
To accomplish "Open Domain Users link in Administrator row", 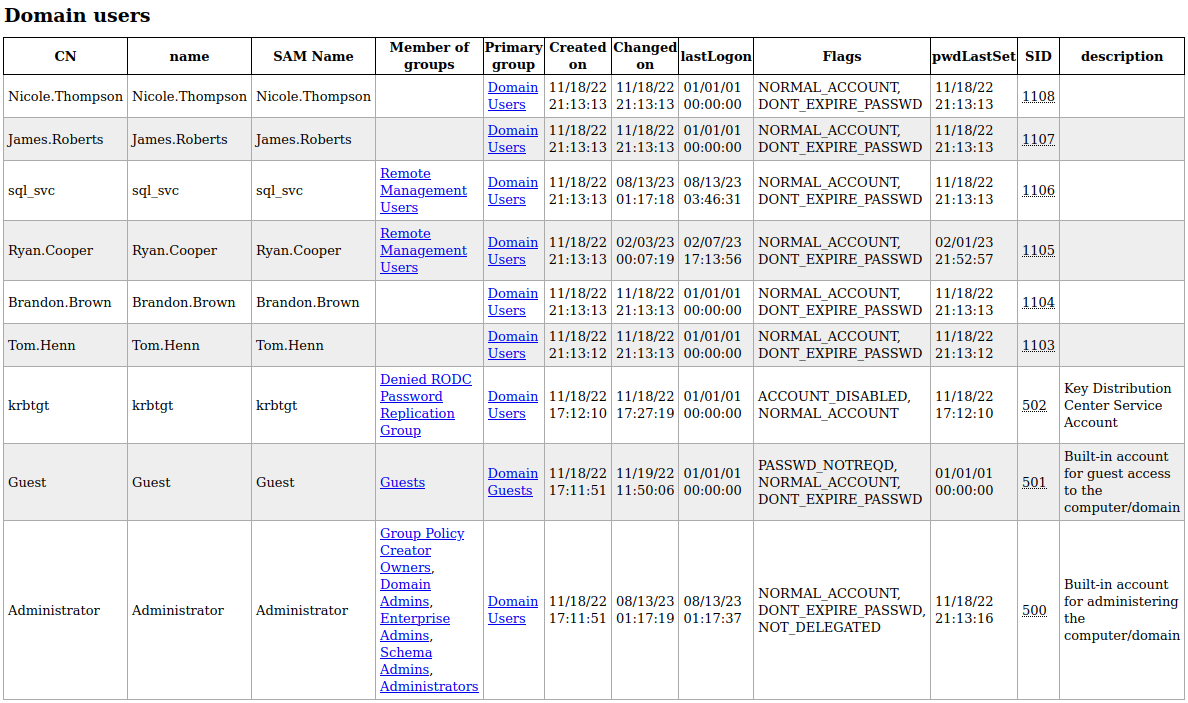I will (512, 610).
